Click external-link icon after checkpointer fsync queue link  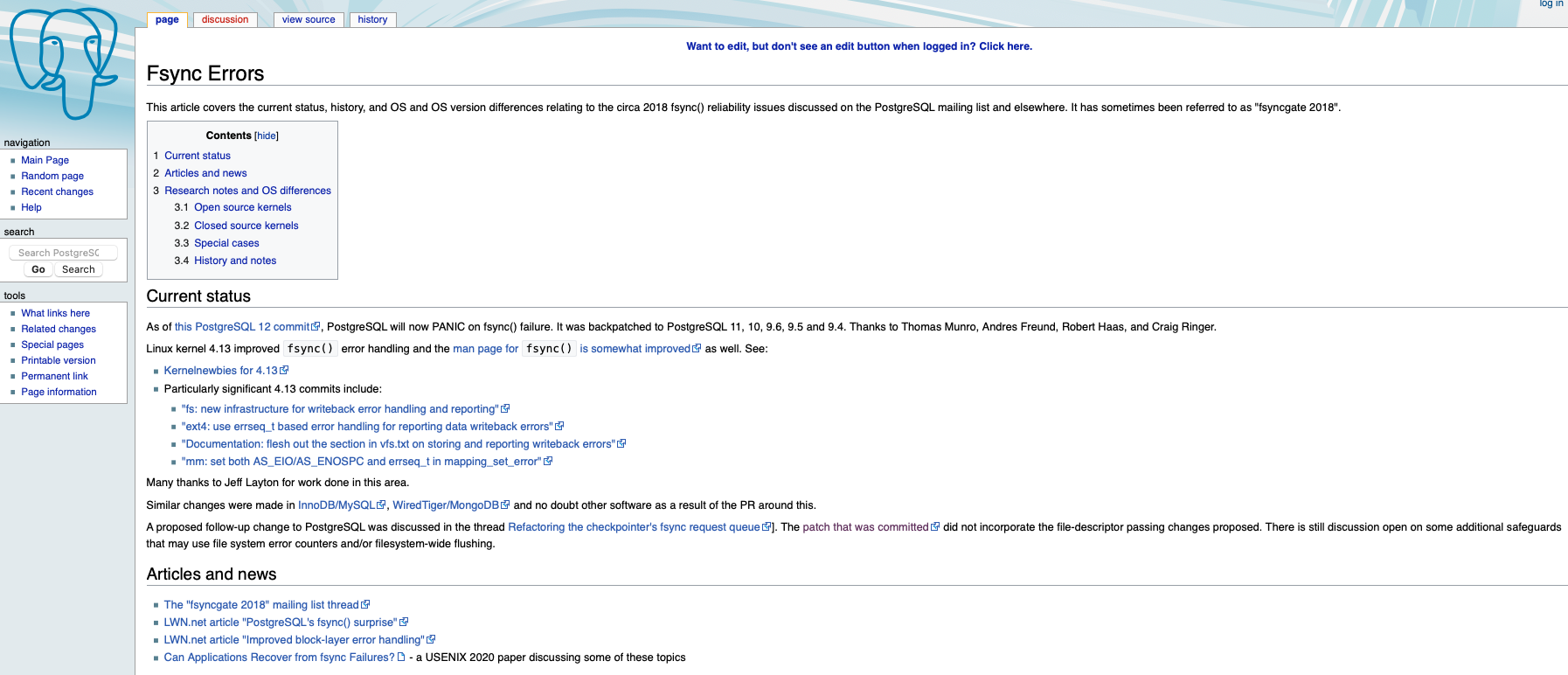(767, 527)
